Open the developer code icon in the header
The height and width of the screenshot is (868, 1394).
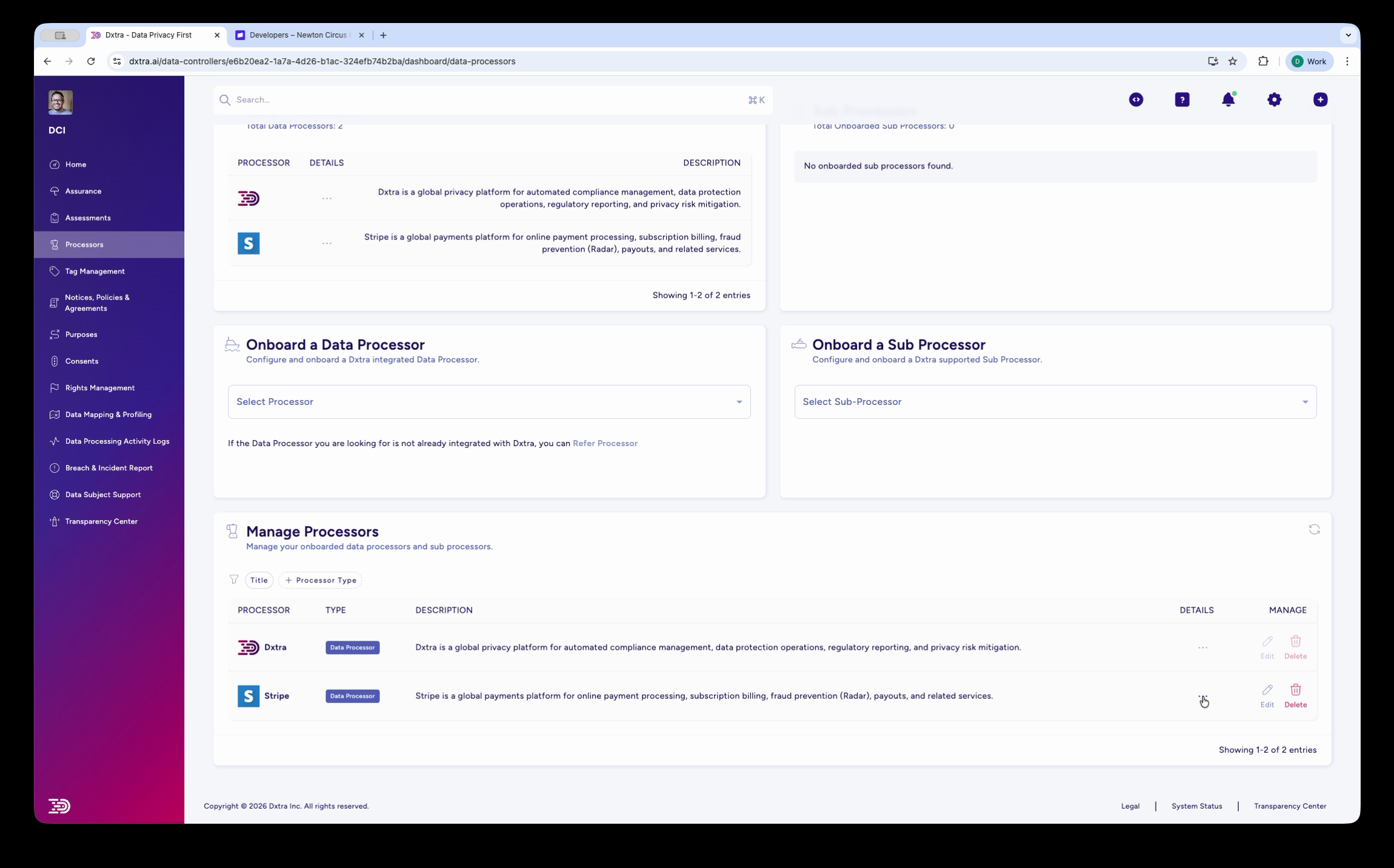point(1136,99)
